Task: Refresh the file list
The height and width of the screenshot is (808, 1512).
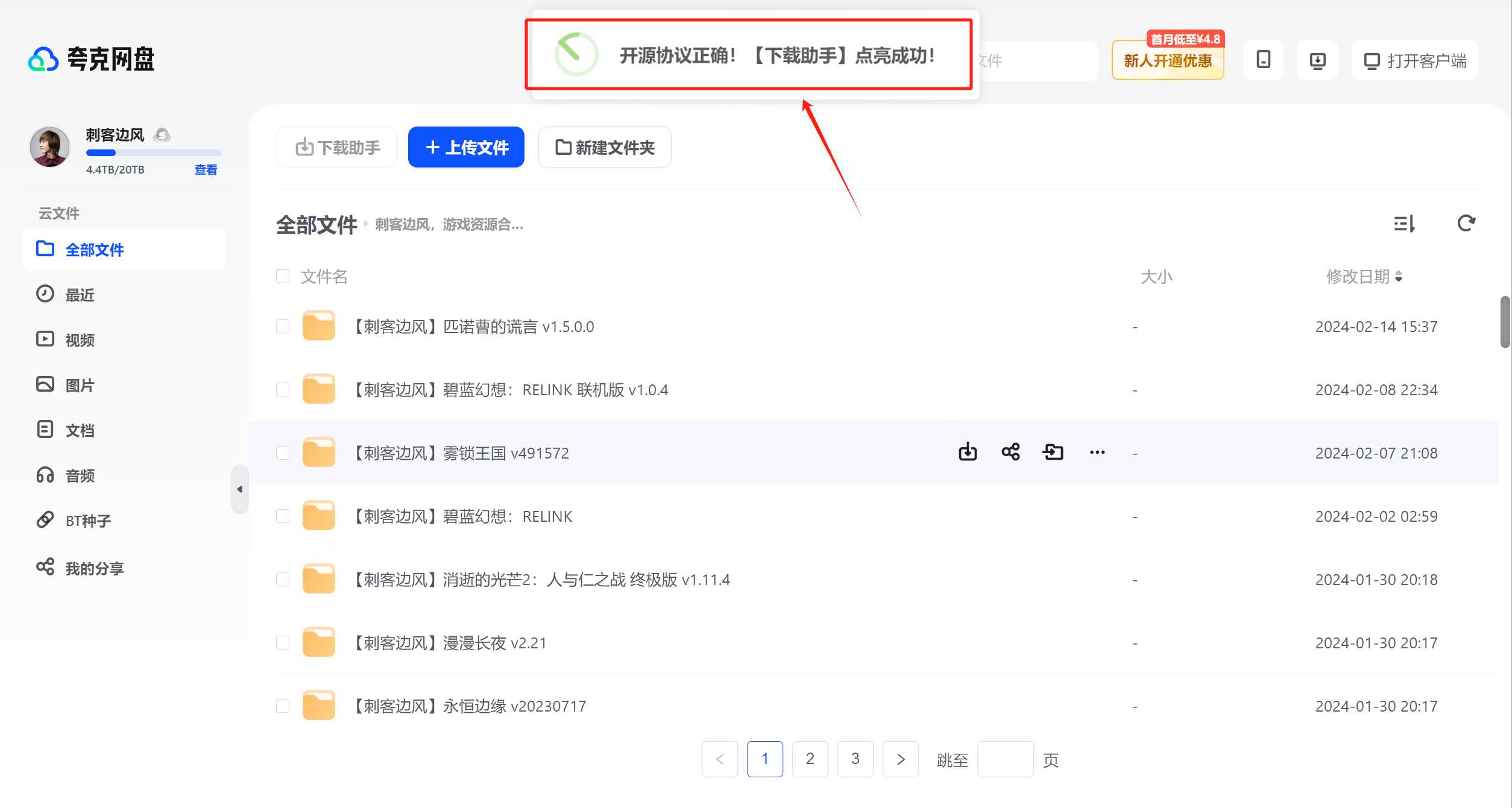Action: point(1466,224)
